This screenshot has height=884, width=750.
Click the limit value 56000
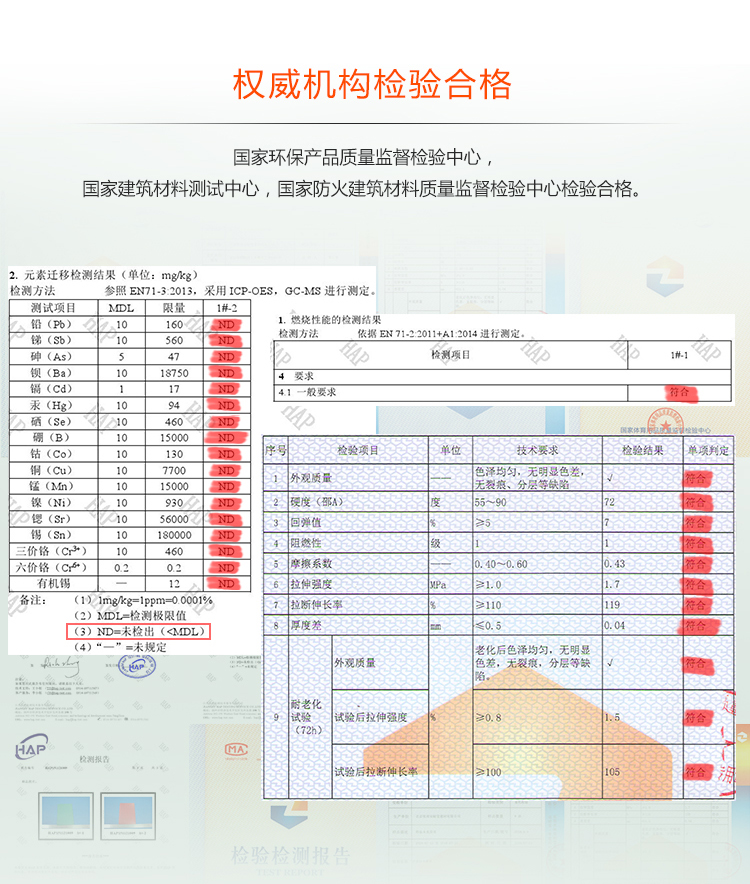(174, 519)
